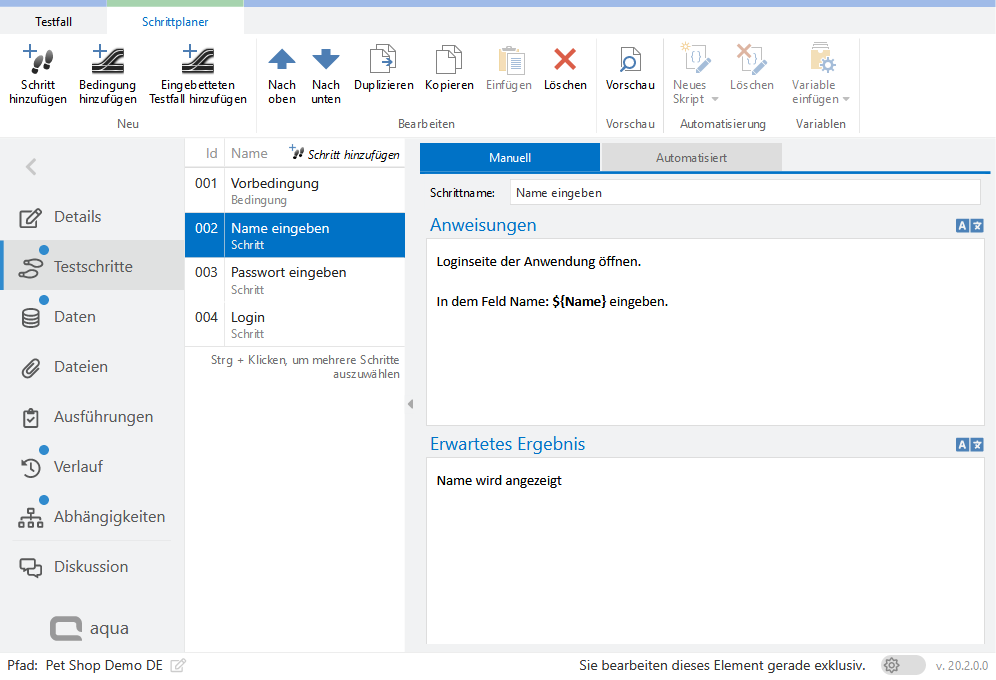Click the Schritt hinzufügen ribbon icon

pos(37,60)
